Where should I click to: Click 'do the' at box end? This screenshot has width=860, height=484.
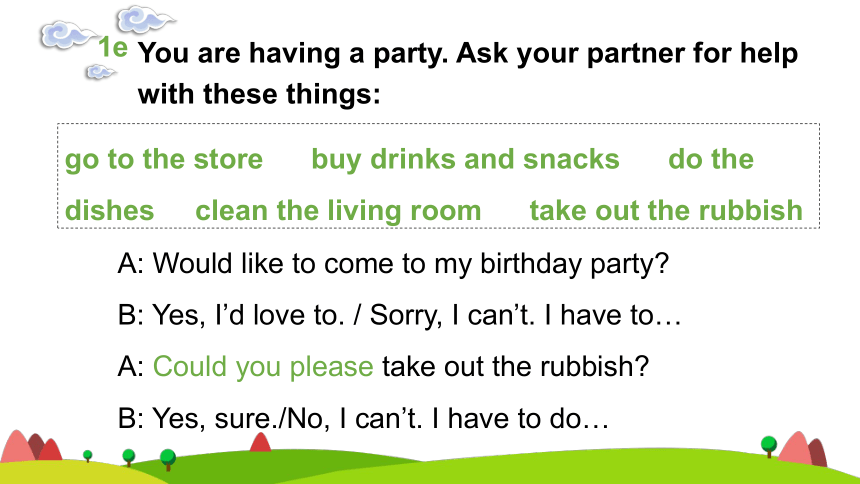pos(711,159)
